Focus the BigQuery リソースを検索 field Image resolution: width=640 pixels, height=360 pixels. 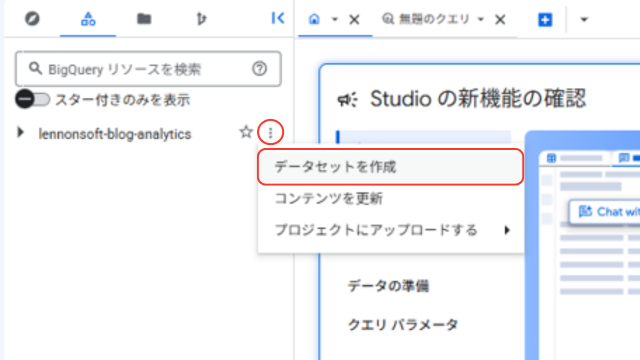[148, 69]
